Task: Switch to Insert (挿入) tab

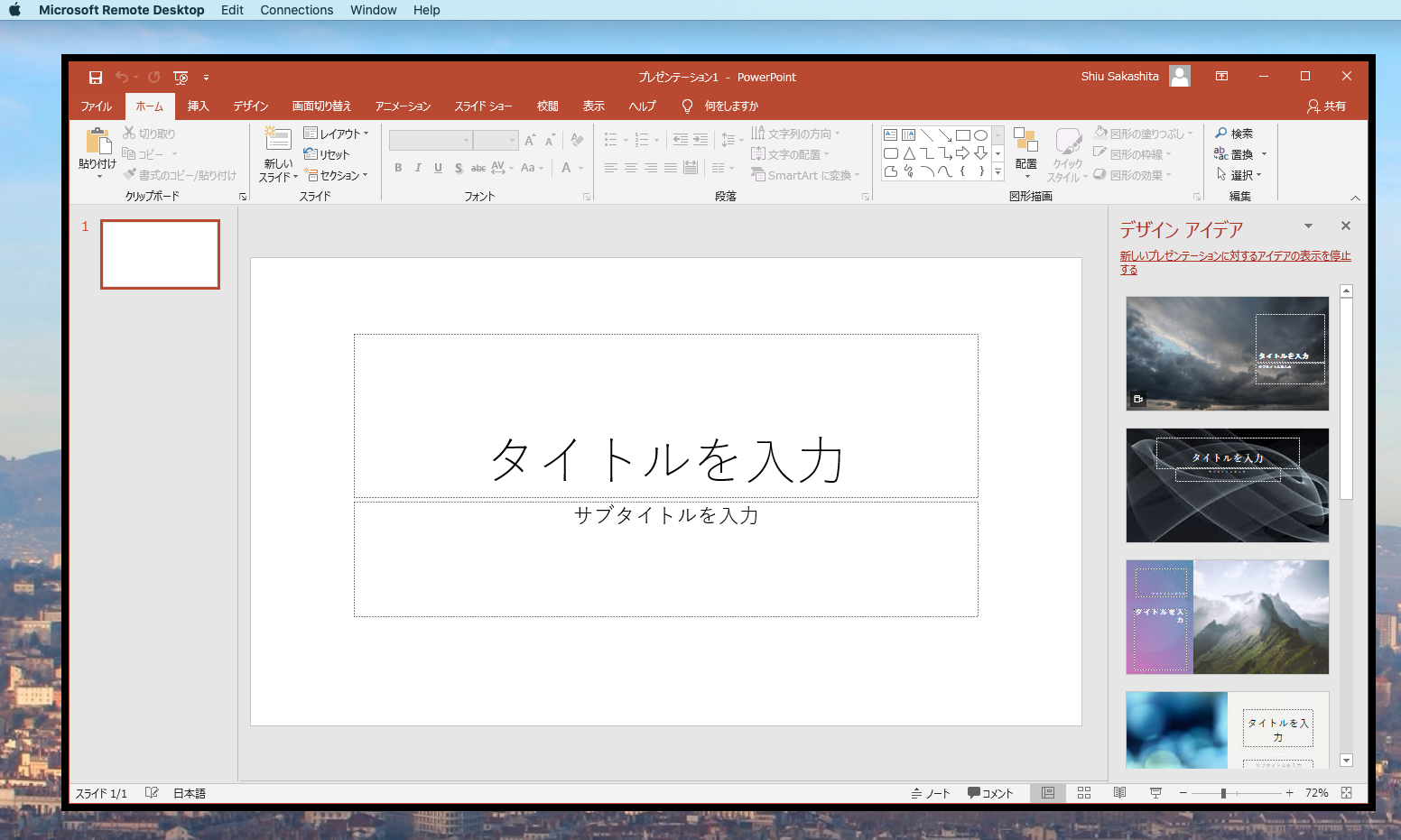Action: [x=199, y=106]
